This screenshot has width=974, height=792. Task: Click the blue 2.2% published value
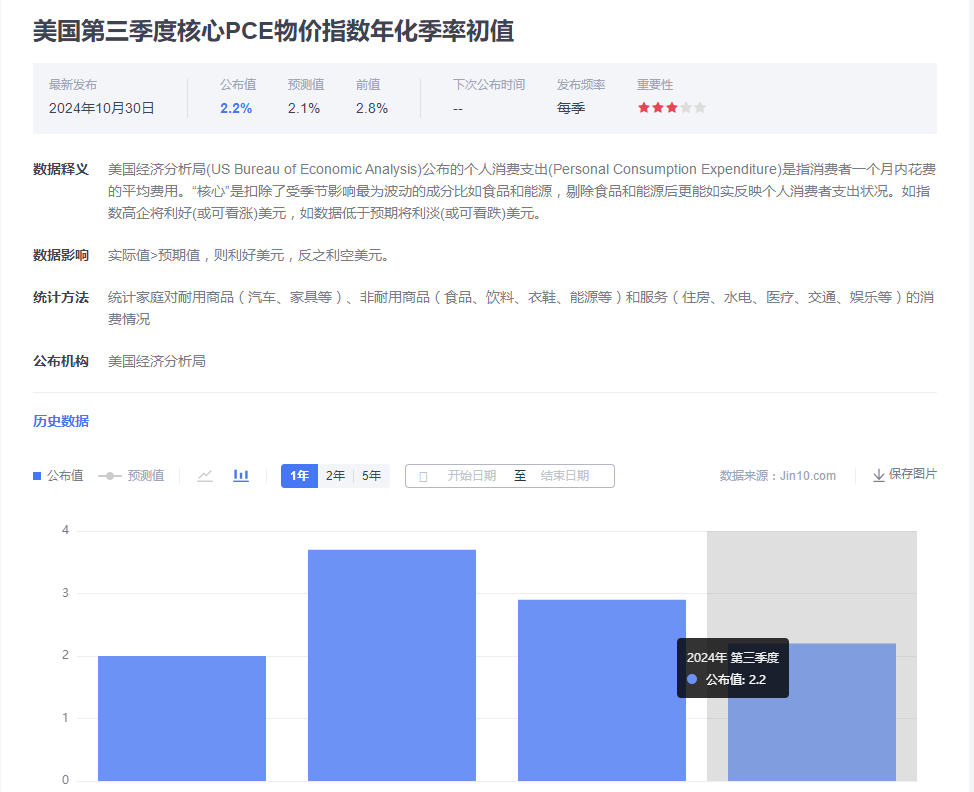pos(236,108)
